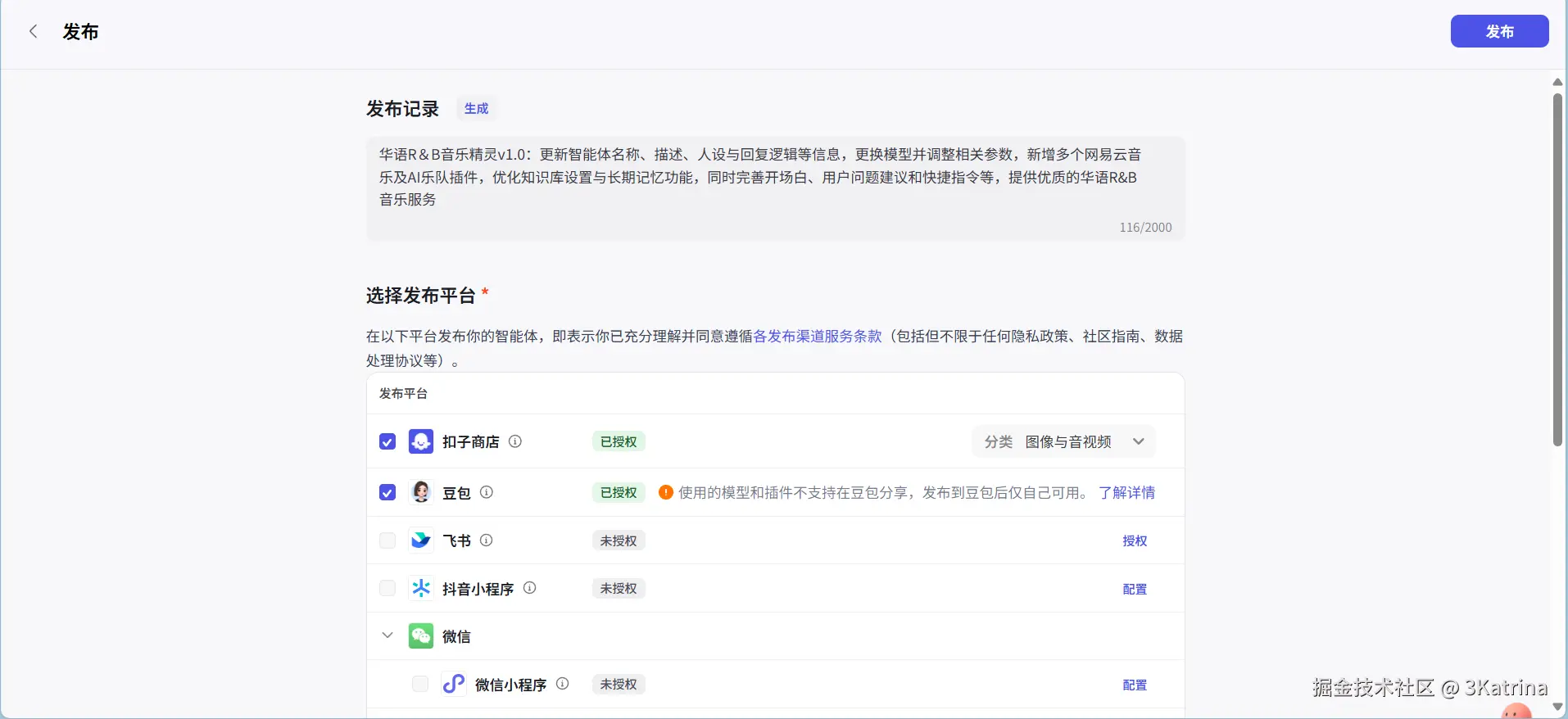Uncheck the 豆包 platform checkbox
The width and height of the screenshot is (1568, 719).
pos(387,492)
